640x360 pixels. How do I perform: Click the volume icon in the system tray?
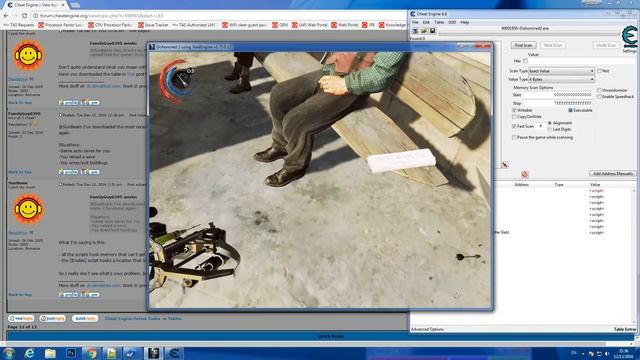point(607,353)
